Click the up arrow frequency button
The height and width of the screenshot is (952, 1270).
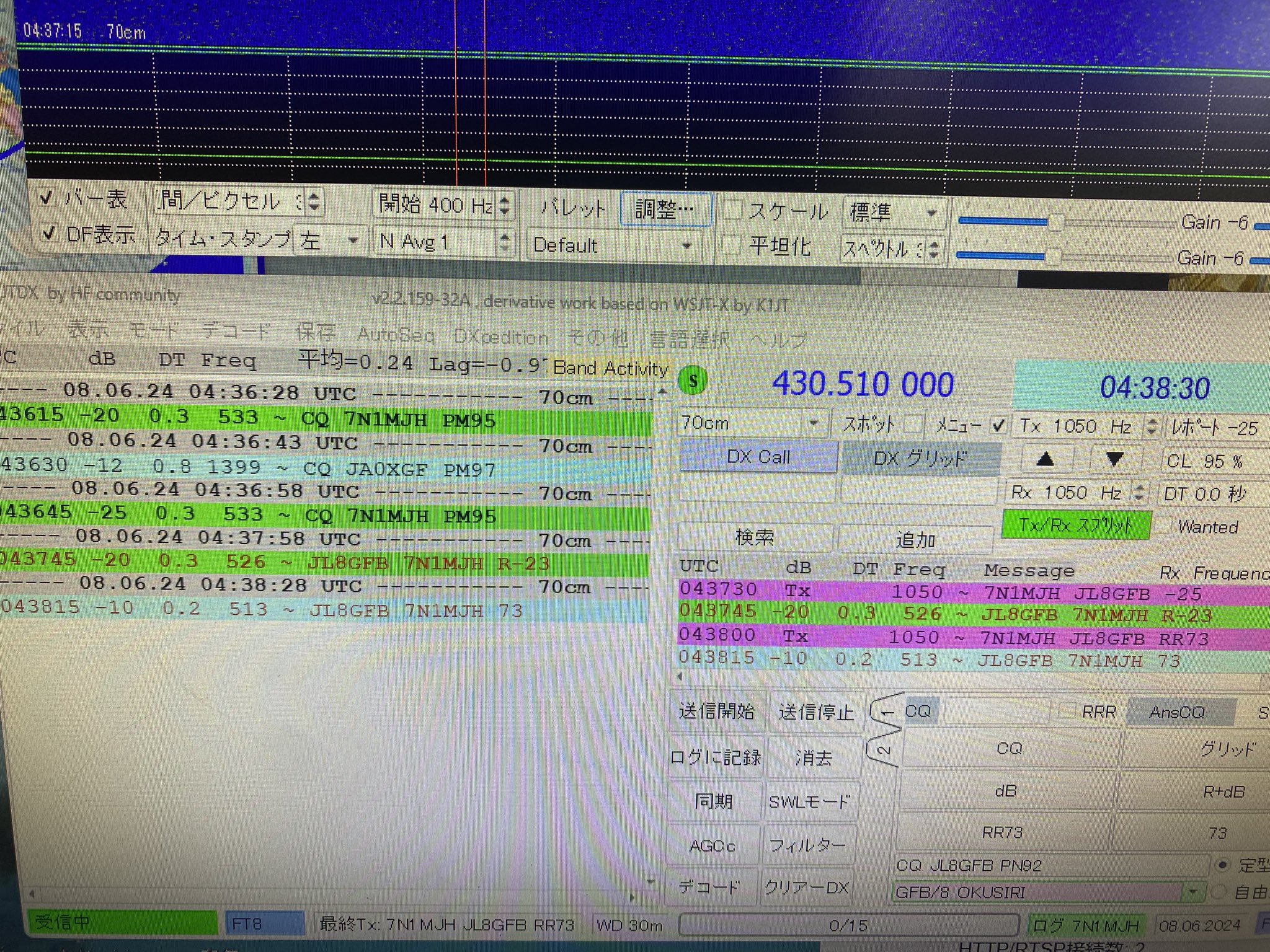(x=1045, y=459)
